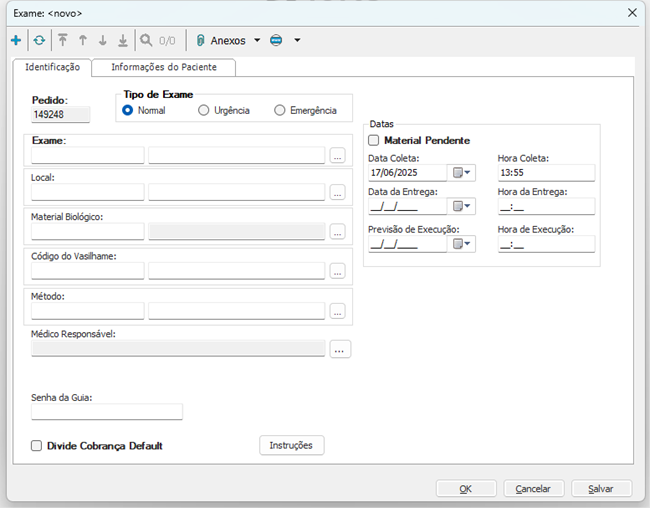
Task: Select the Urgência exam type
Action: pos(204,110)
